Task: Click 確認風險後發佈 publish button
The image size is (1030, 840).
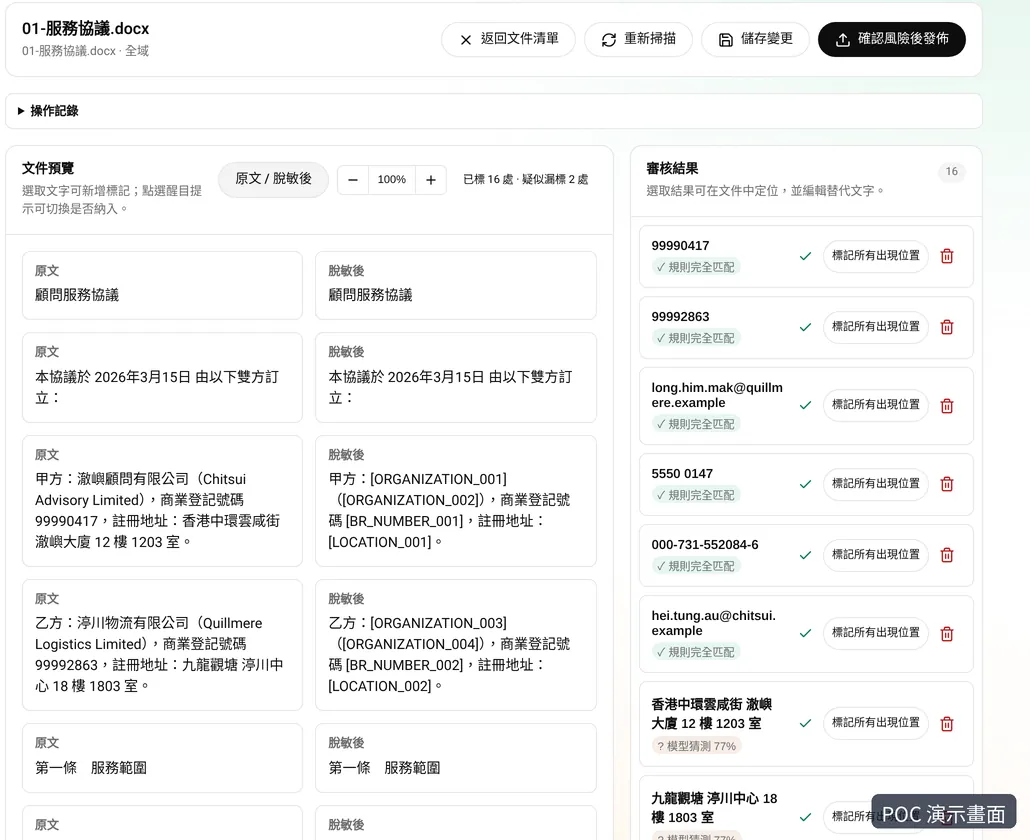Action: 891,39
